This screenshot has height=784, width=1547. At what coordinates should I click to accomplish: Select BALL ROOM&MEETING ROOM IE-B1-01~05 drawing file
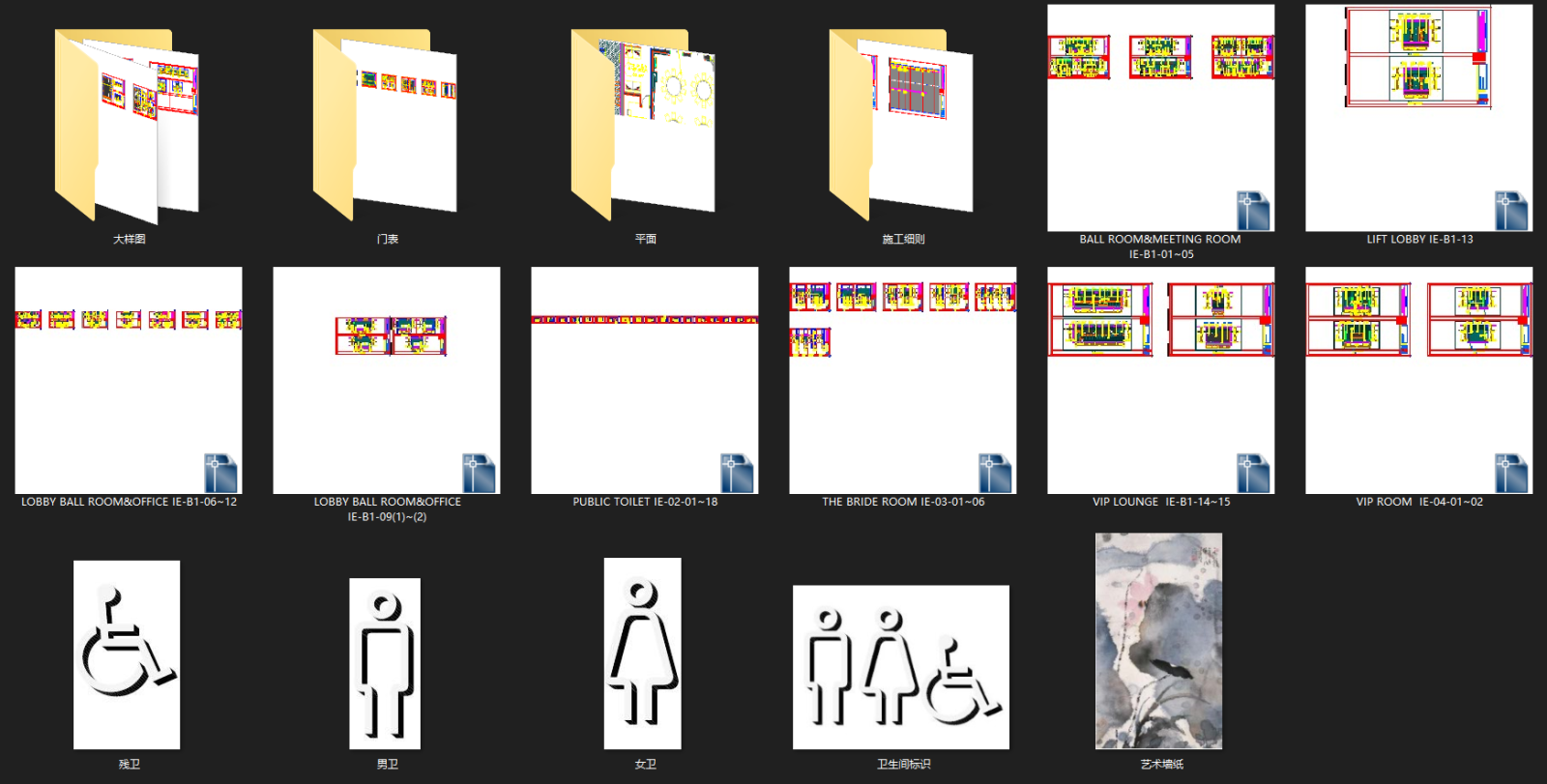point(1160,118)
